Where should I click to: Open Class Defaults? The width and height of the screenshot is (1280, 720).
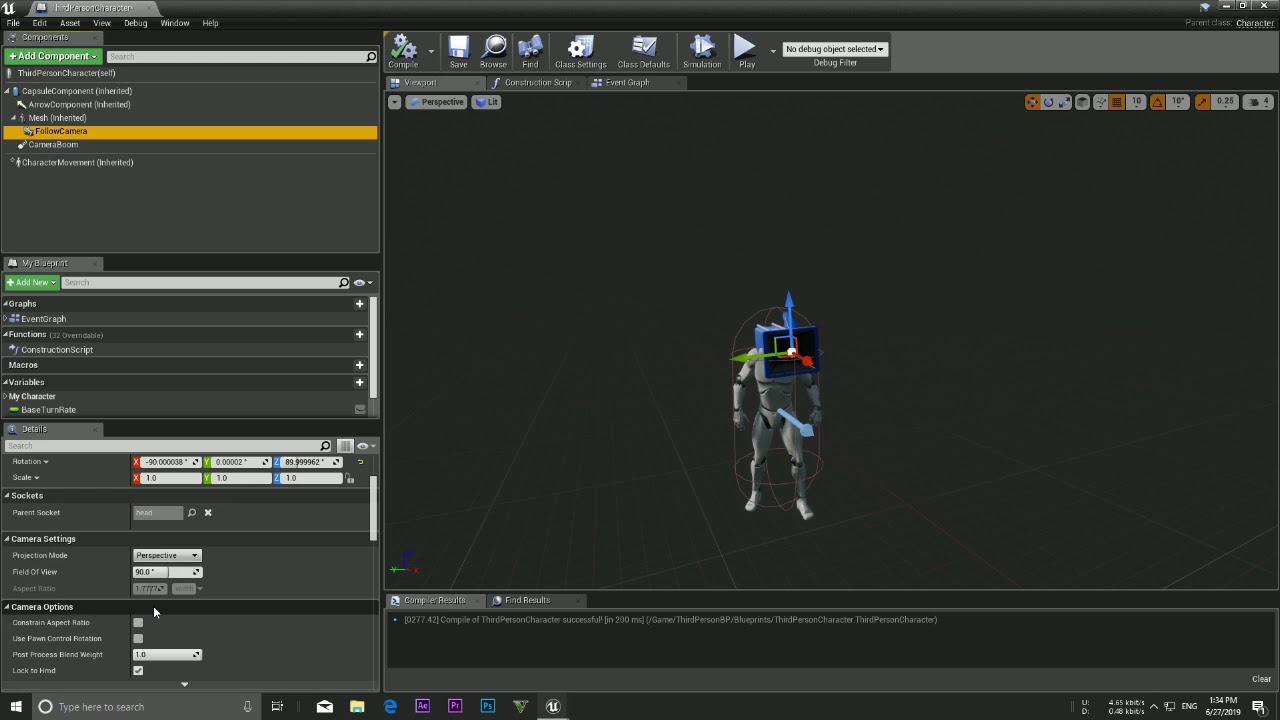click(x=643, y=52)
